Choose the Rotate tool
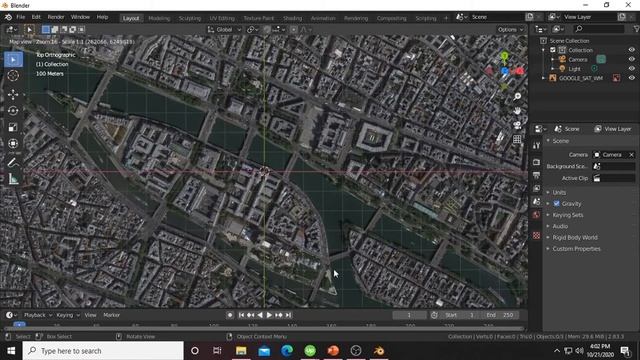 coord(13,111)
